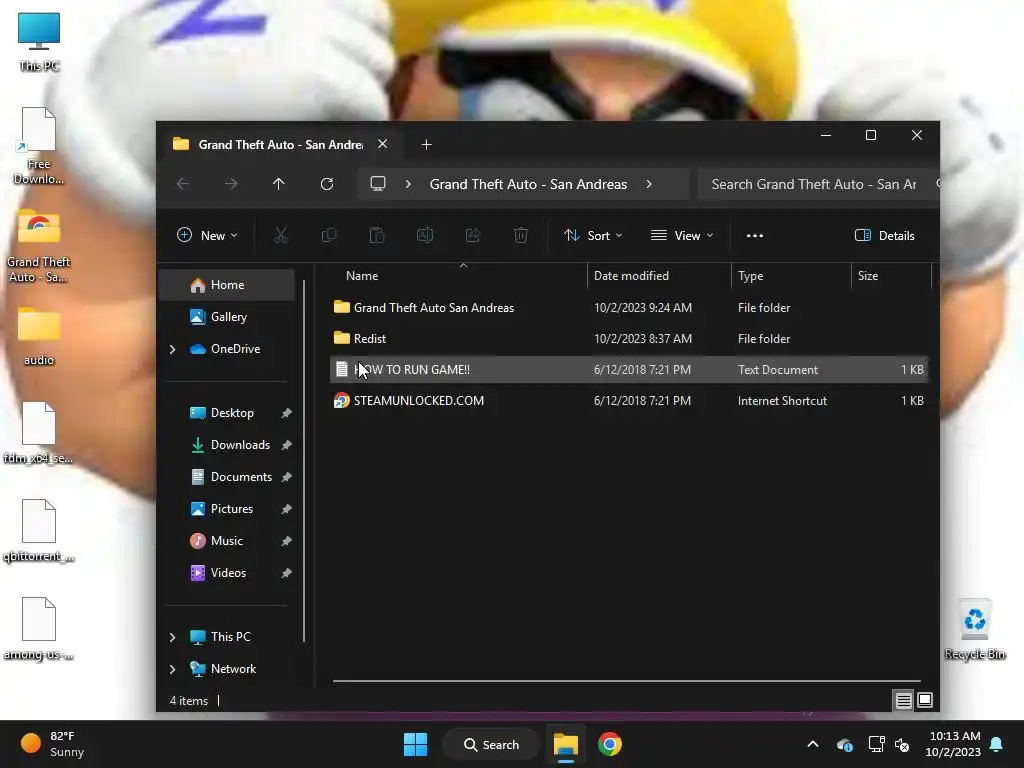The image size is (1024, 768).
Task: Open Videos in quick access
Action: coord(228,573)
